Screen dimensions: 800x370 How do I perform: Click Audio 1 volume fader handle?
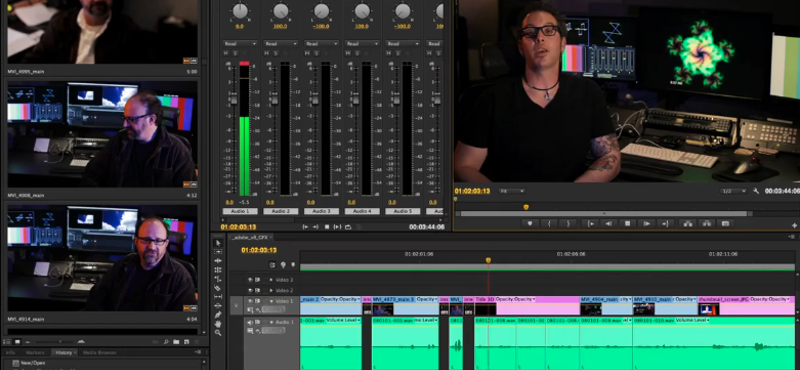(233, 101)
